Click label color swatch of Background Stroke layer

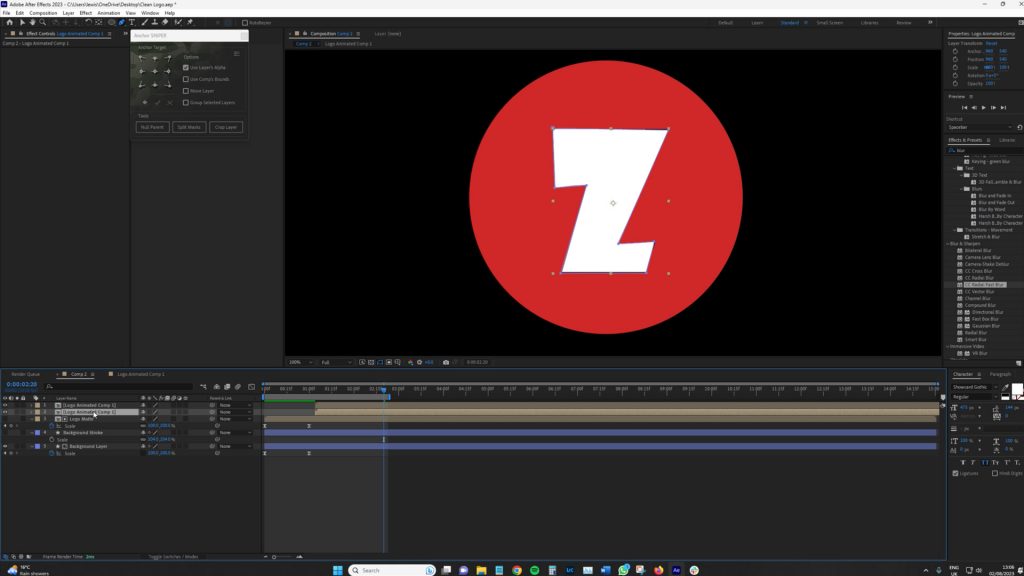pos(37,433)
